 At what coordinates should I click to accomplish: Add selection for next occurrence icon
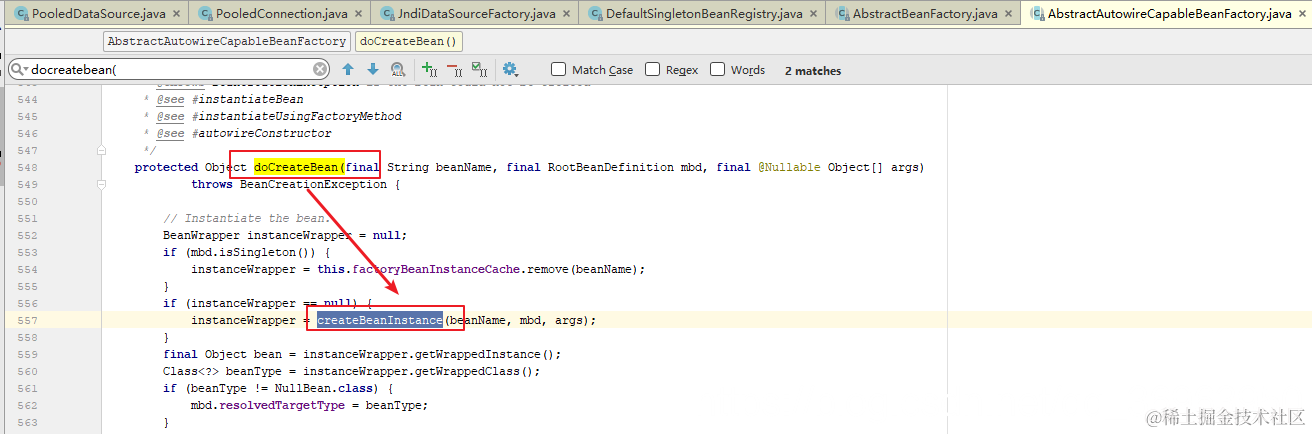[x=429, y=69]
